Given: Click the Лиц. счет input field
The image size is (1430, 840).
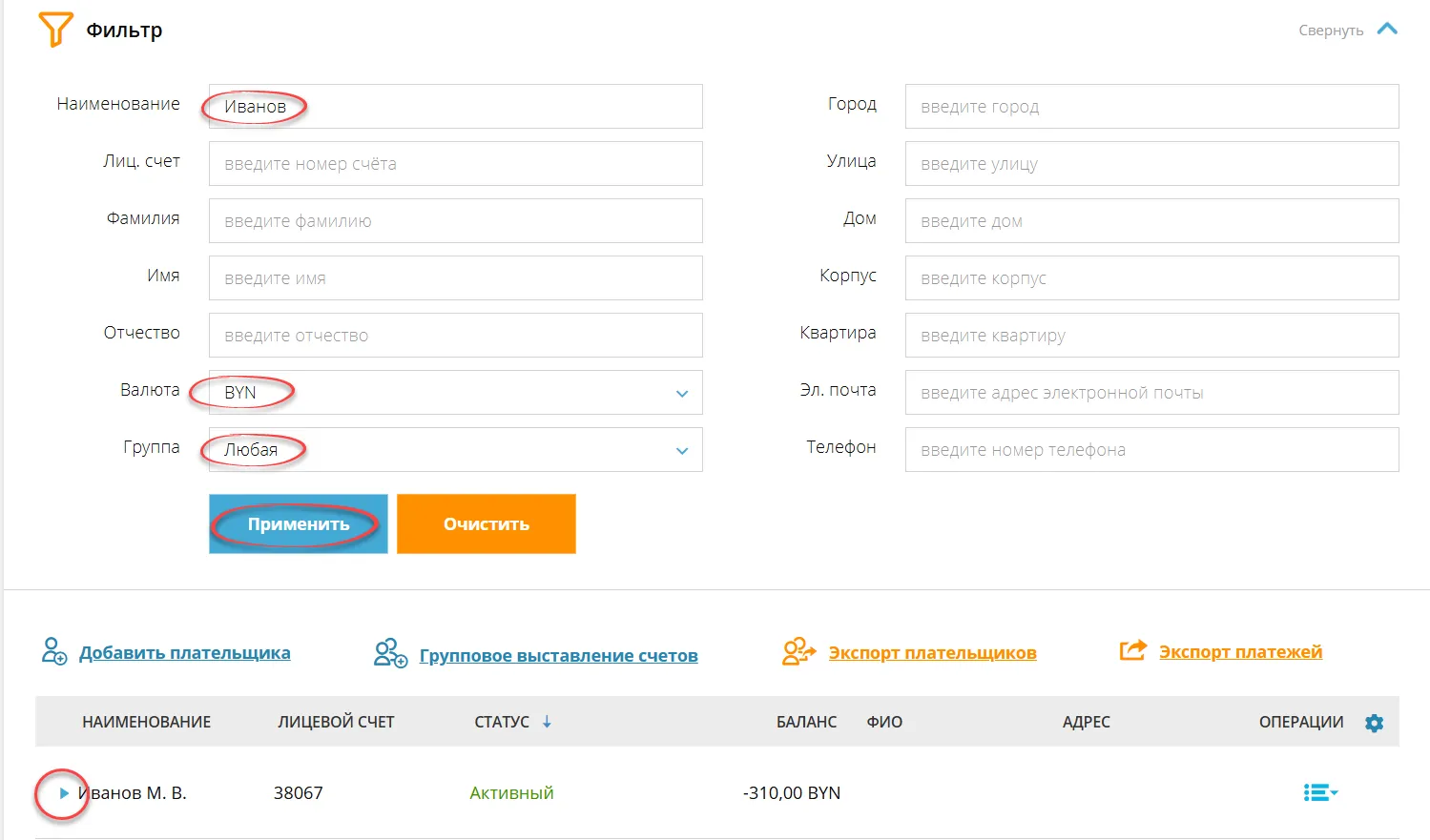Looking at the screenshot, I should [x=455, y=164].
